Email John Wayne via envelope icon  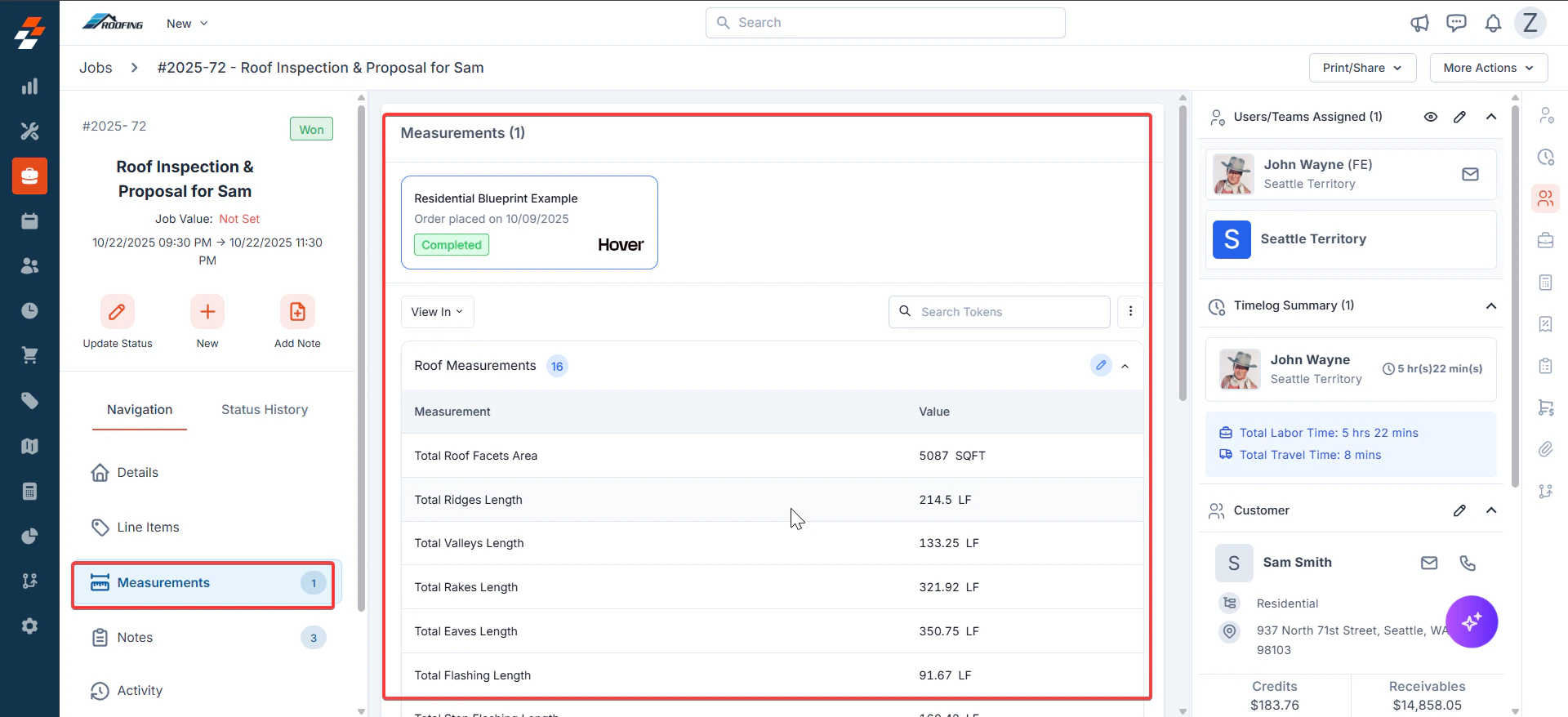[1470, 174]
